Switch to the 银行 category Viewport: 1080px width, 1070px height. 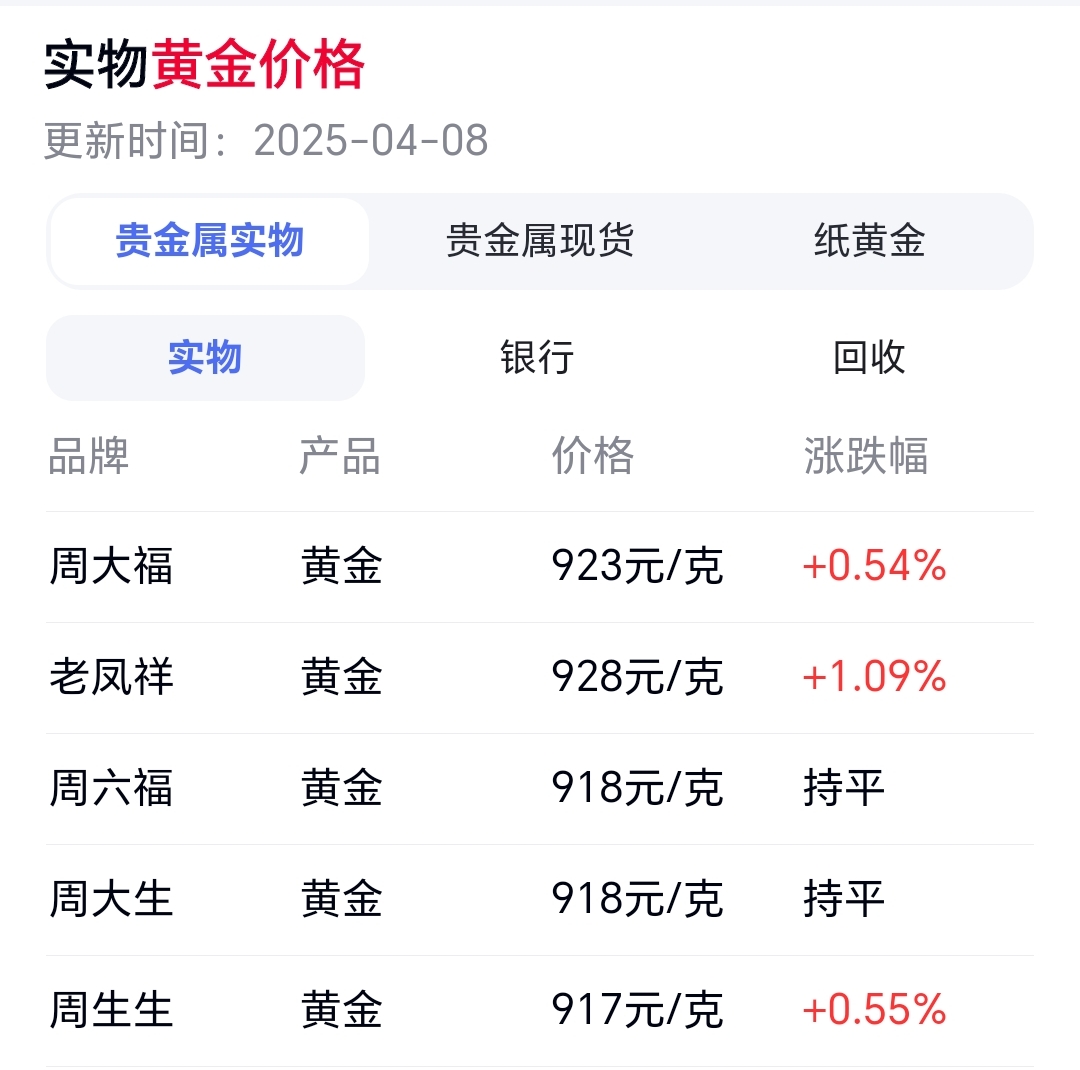point(535,358)
